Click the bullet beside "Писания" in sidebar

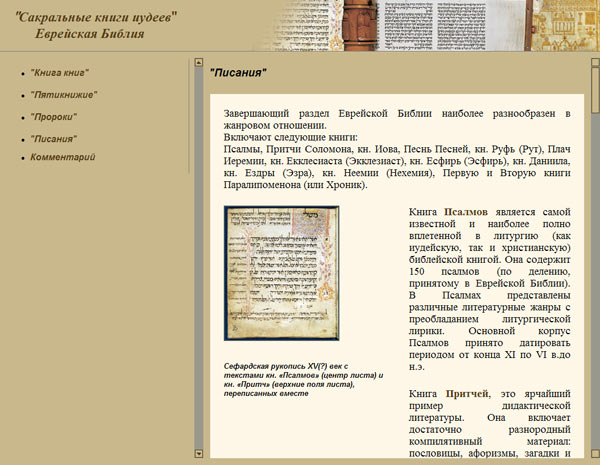[x=22, y=139]
